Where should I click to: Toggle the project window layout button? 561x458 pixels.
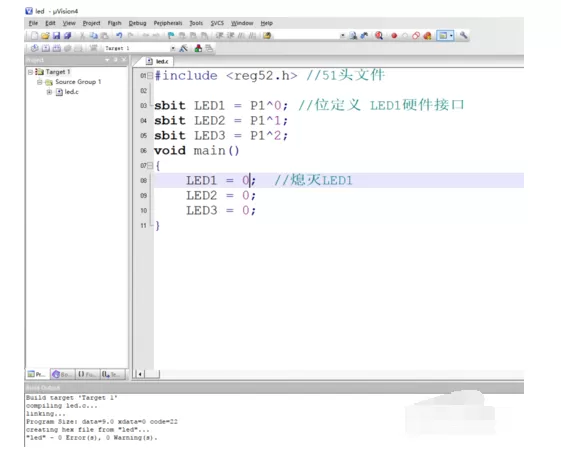(x=443, y=35)
